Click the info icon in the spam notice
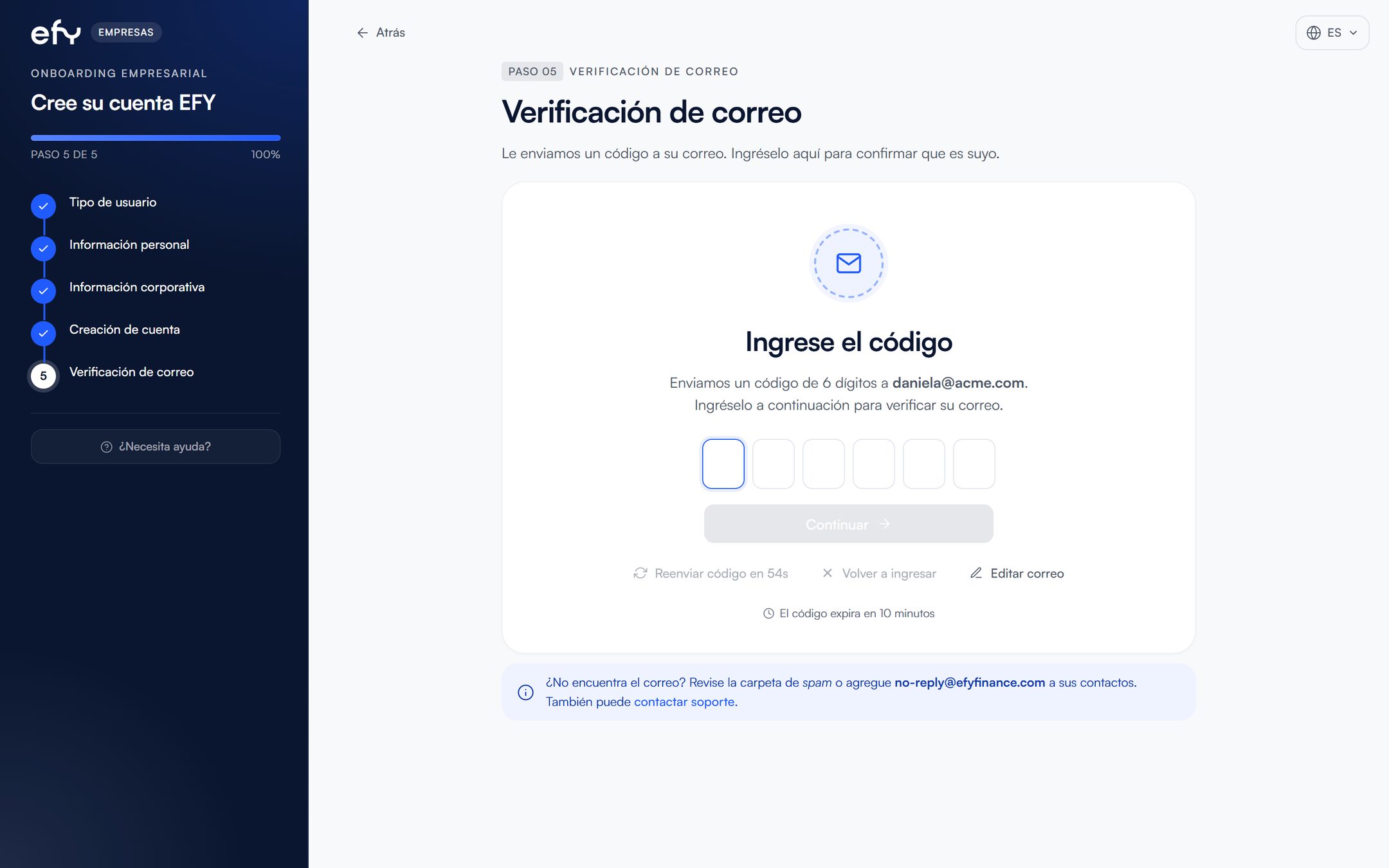 (525, 692)
